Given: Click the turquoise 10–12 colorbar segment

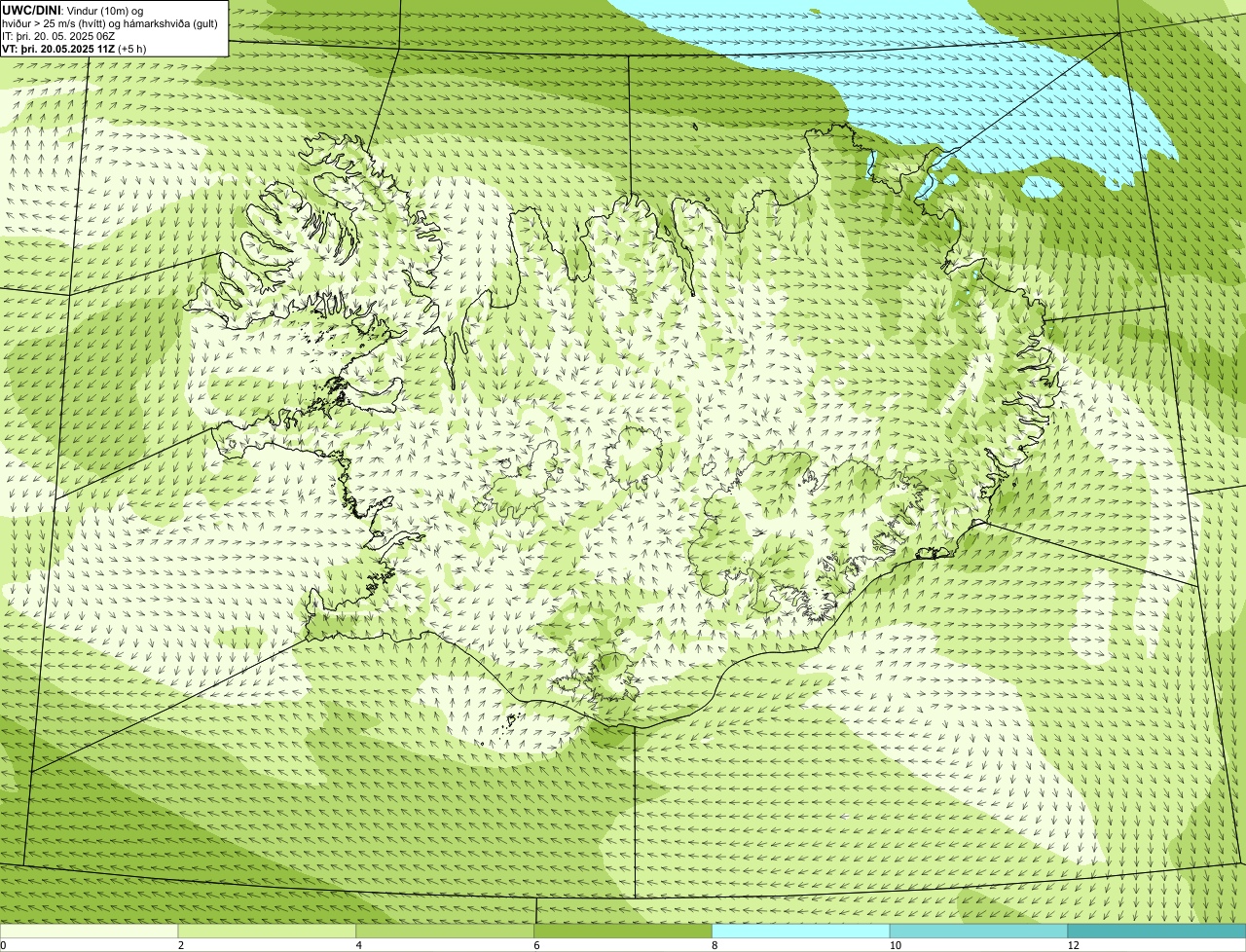Looking at the screenshot, I should click(979, 931).
